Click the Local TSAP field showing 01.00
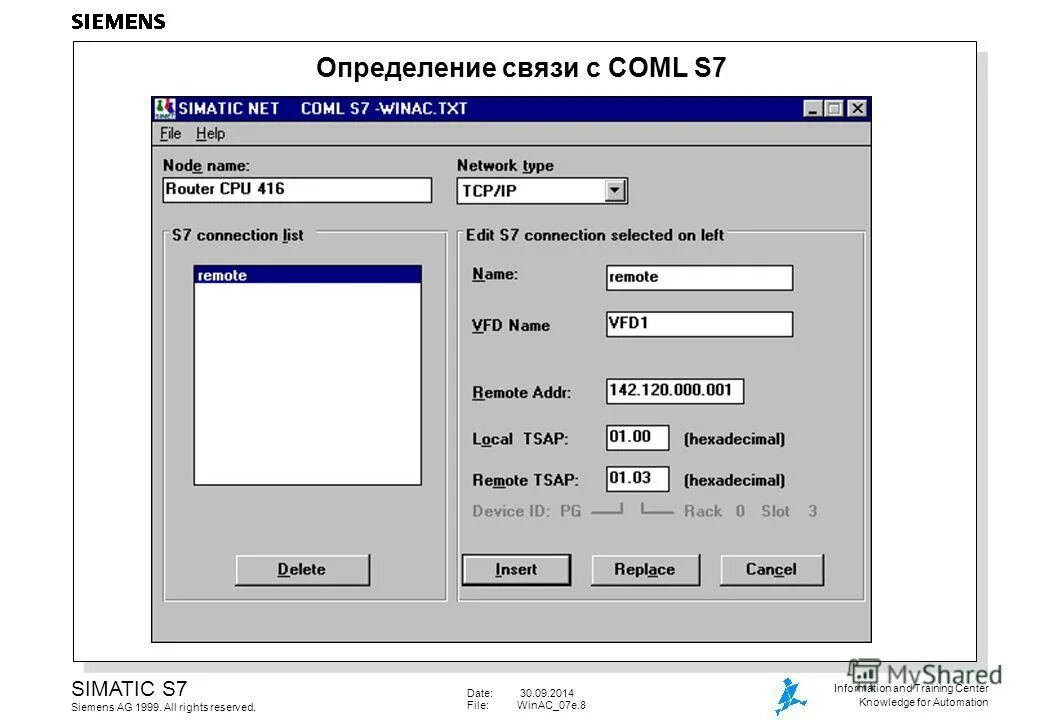This screenshot has width=1040, height=720. point(637,437)
